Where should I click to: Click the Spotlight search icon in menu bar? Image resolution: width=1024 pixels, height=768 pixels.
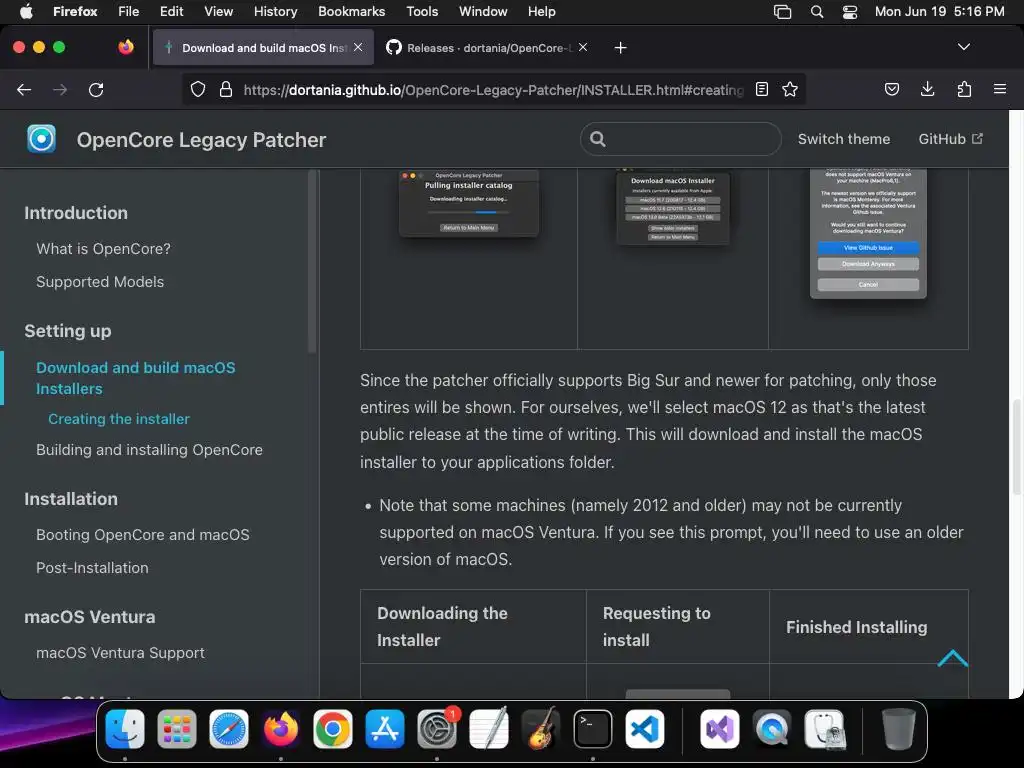(817, 12)
